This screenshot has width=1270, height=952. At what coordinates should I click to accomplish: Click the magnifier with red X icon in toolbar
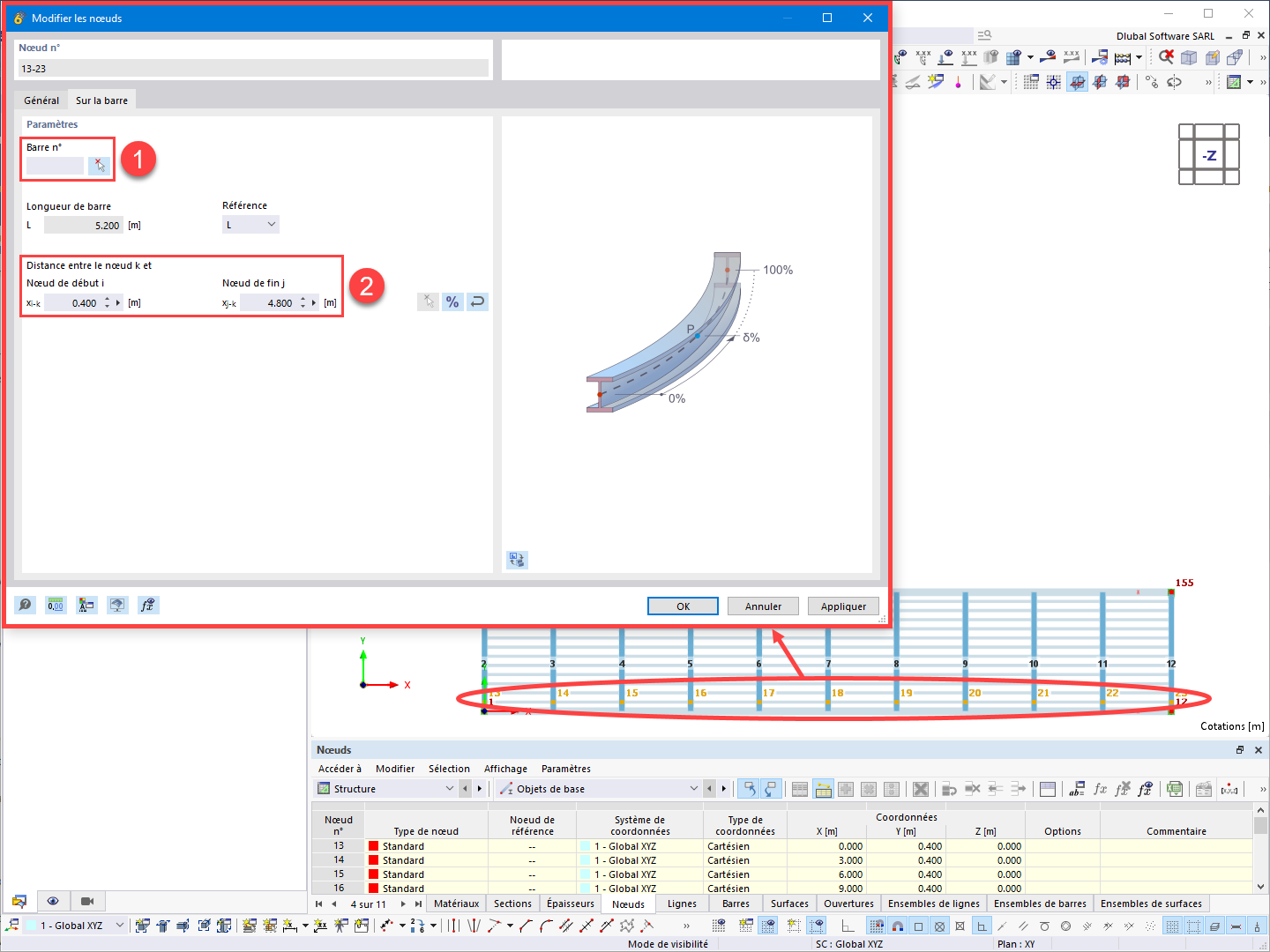coord(1166,56)
